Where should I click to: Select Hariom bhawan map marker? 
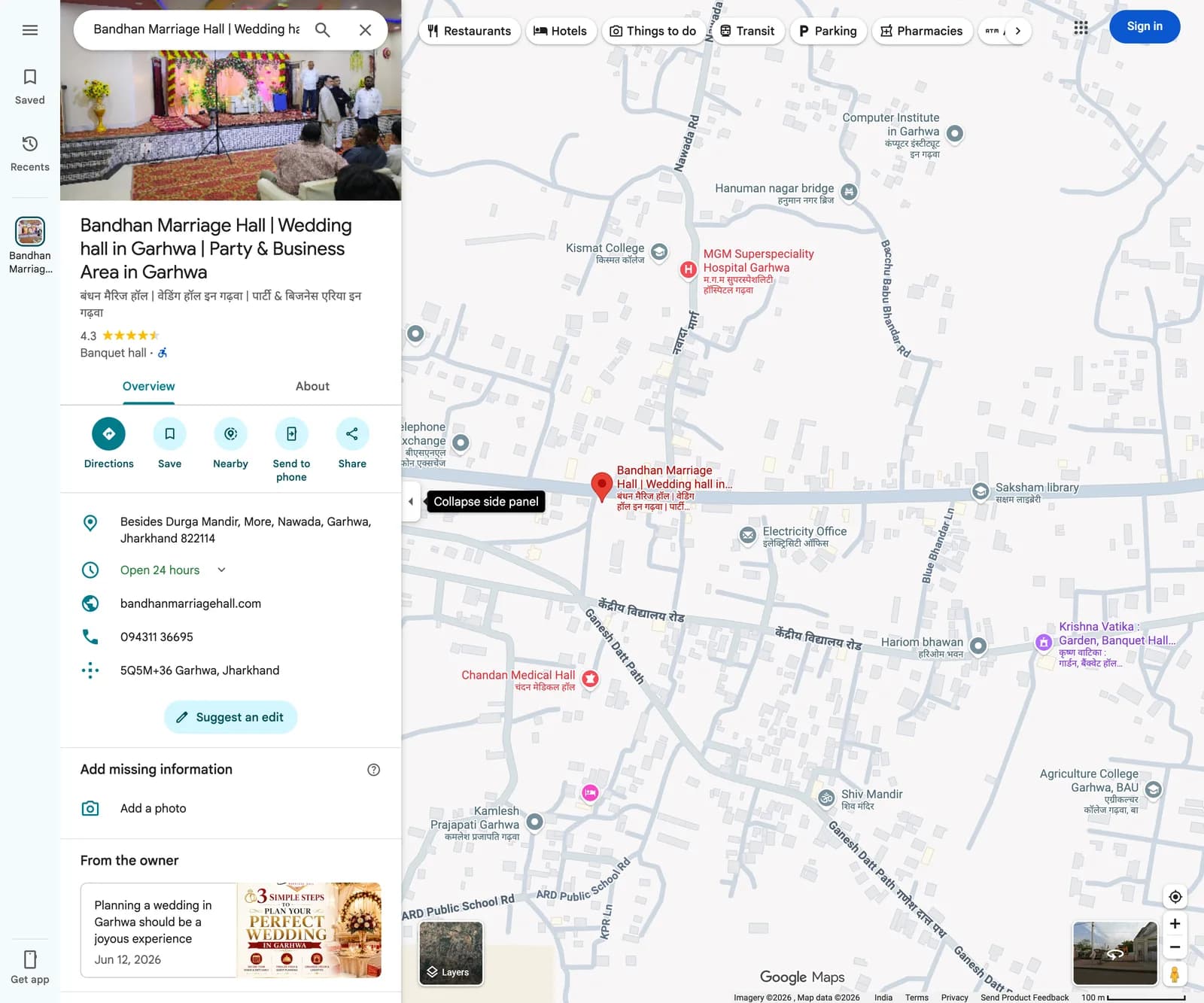(x=978, y=646)
